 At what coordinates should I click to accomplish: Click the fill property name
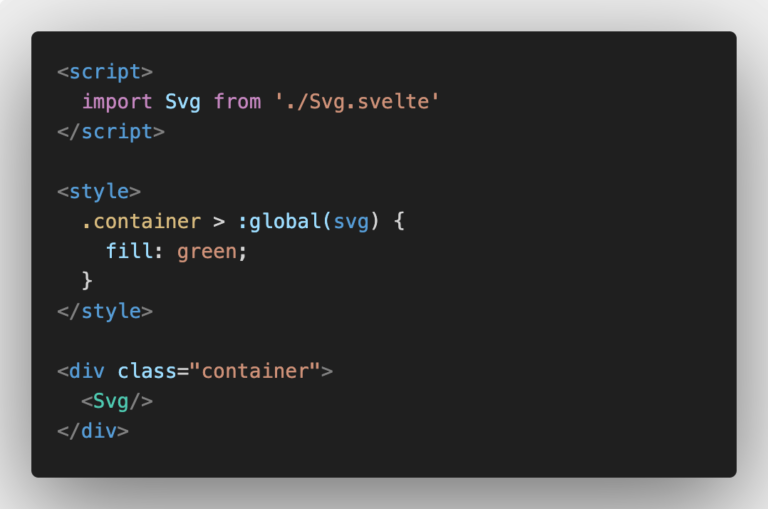click(x=134, y=251)
